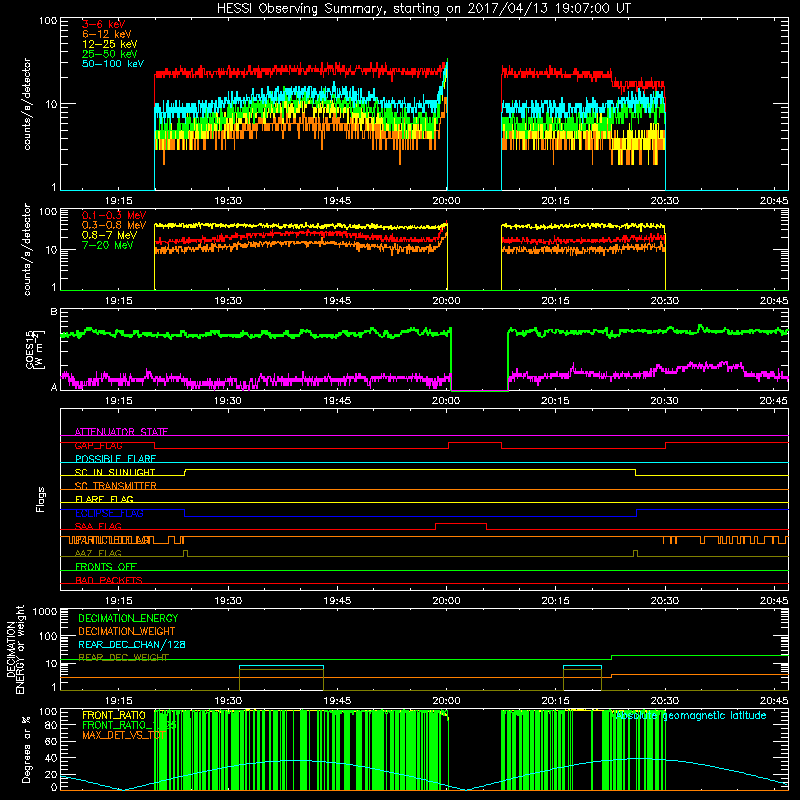Click the FRONT_RATIO legend label

point(114,715)
